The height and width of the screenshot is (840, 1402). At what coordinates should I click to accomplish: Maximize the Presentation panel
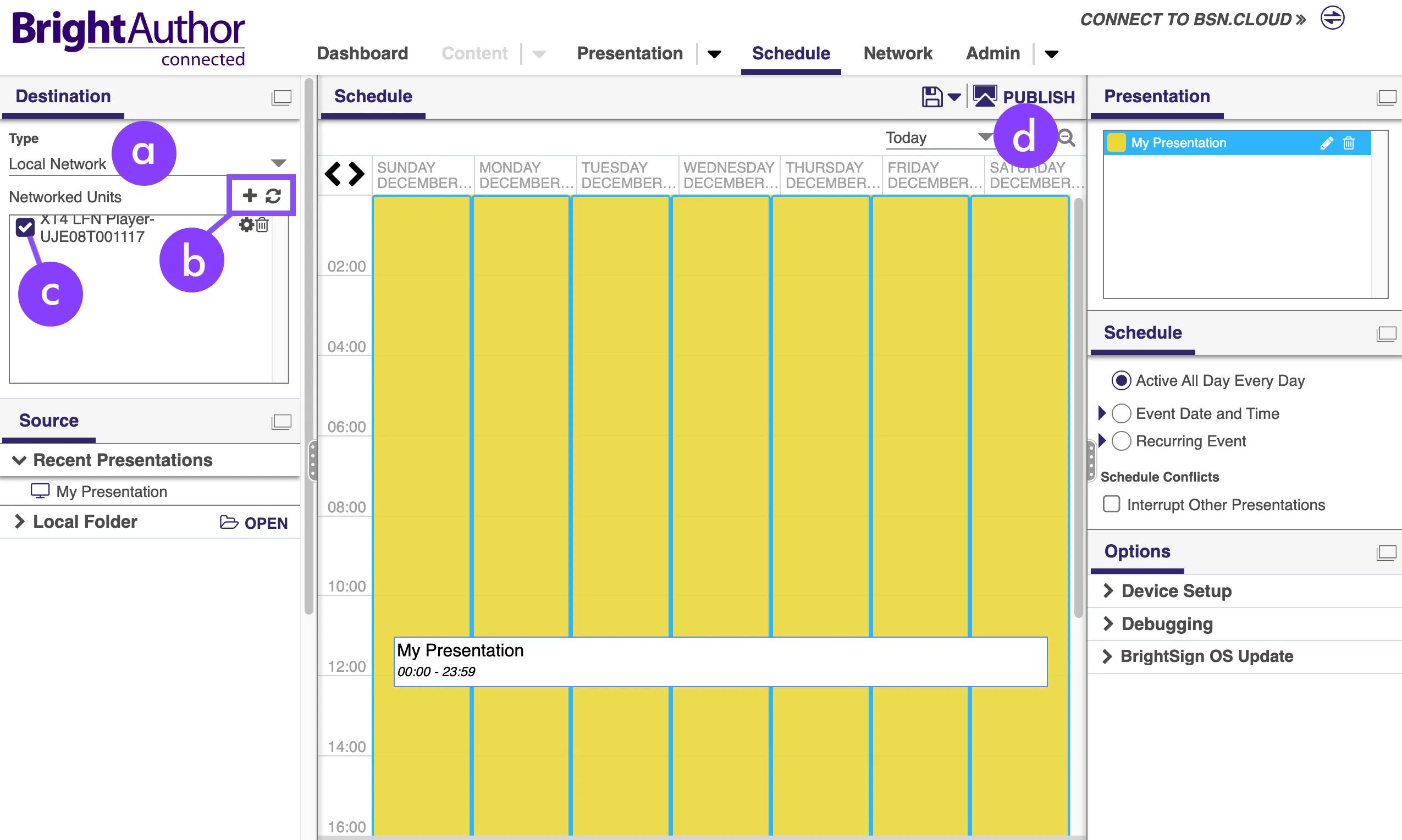pyautogui.click(x=1386, y=97)
